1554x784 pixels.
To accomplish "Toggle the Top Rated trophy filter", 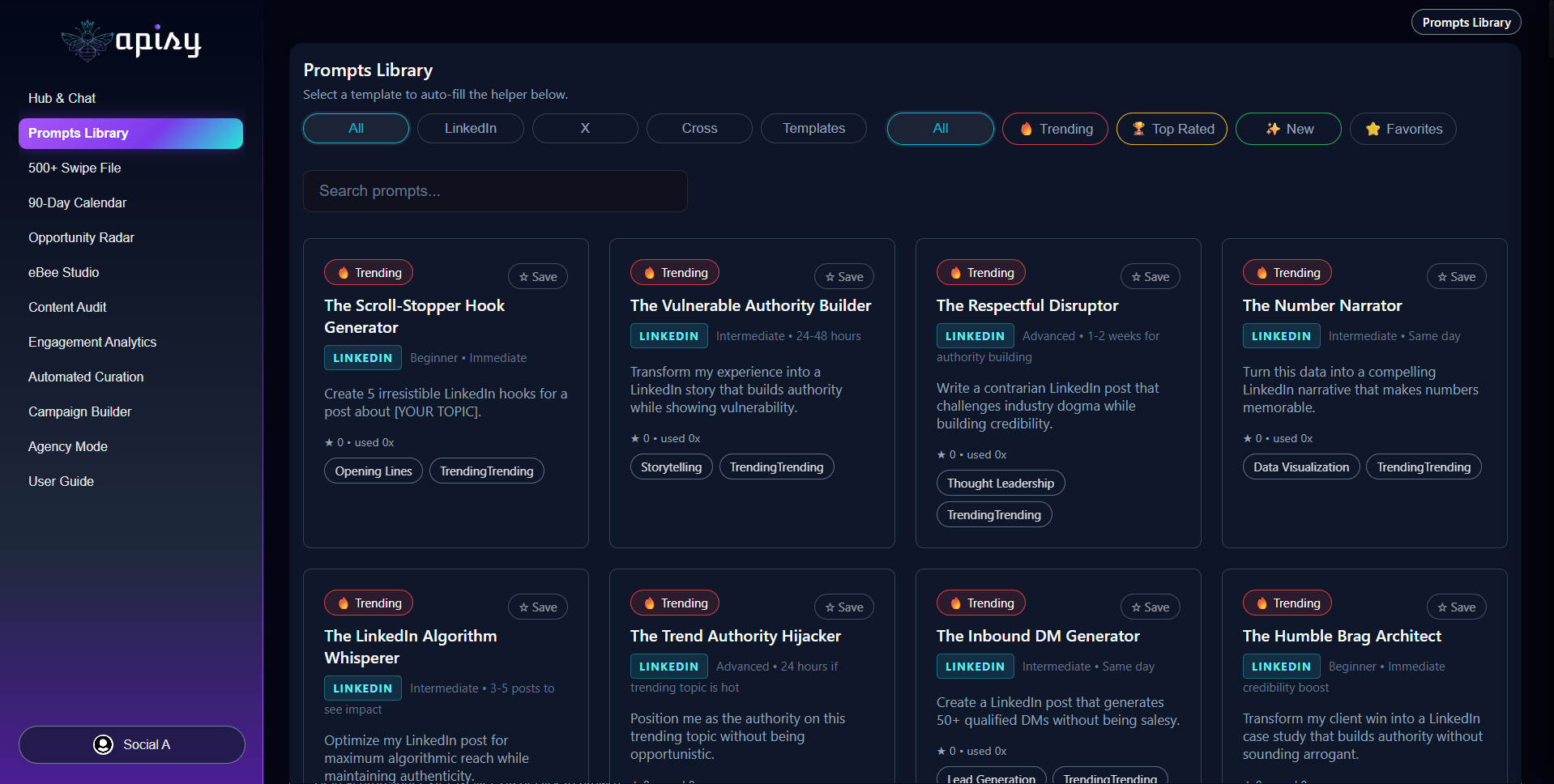I will click(x=1172, y=129).
